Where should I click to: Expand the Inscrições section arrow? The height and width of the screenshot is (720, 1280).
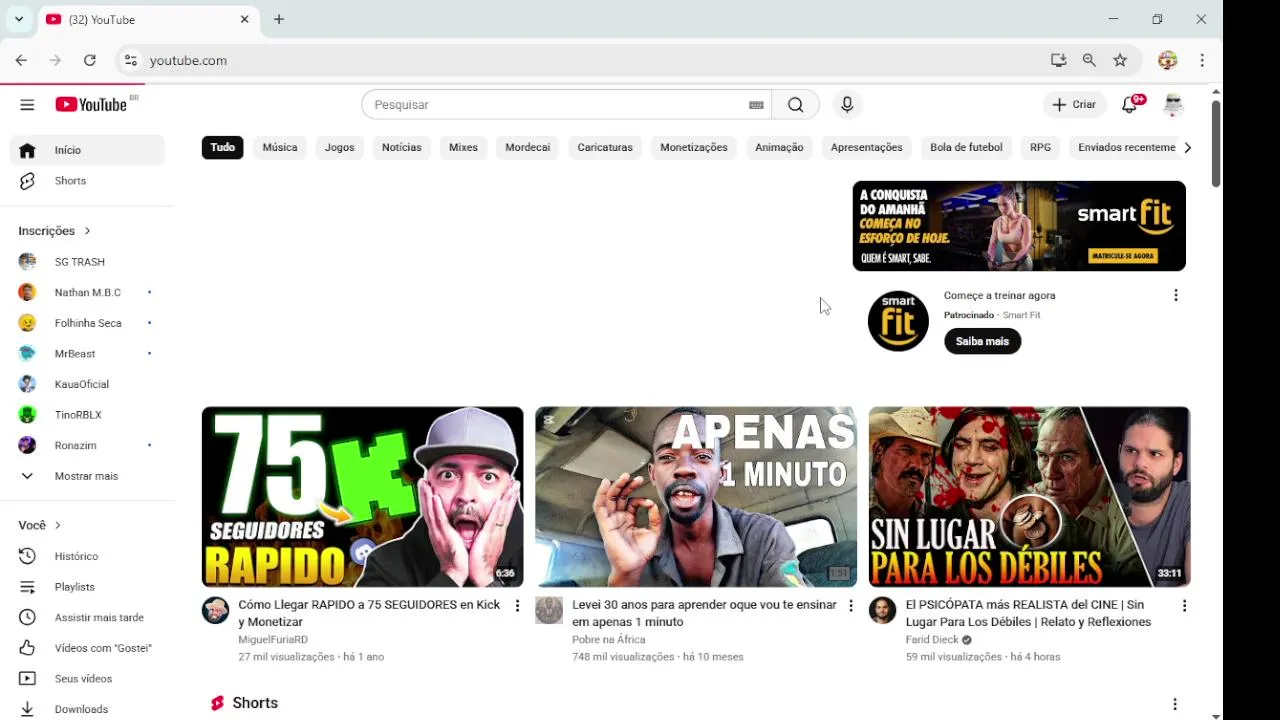87,231
